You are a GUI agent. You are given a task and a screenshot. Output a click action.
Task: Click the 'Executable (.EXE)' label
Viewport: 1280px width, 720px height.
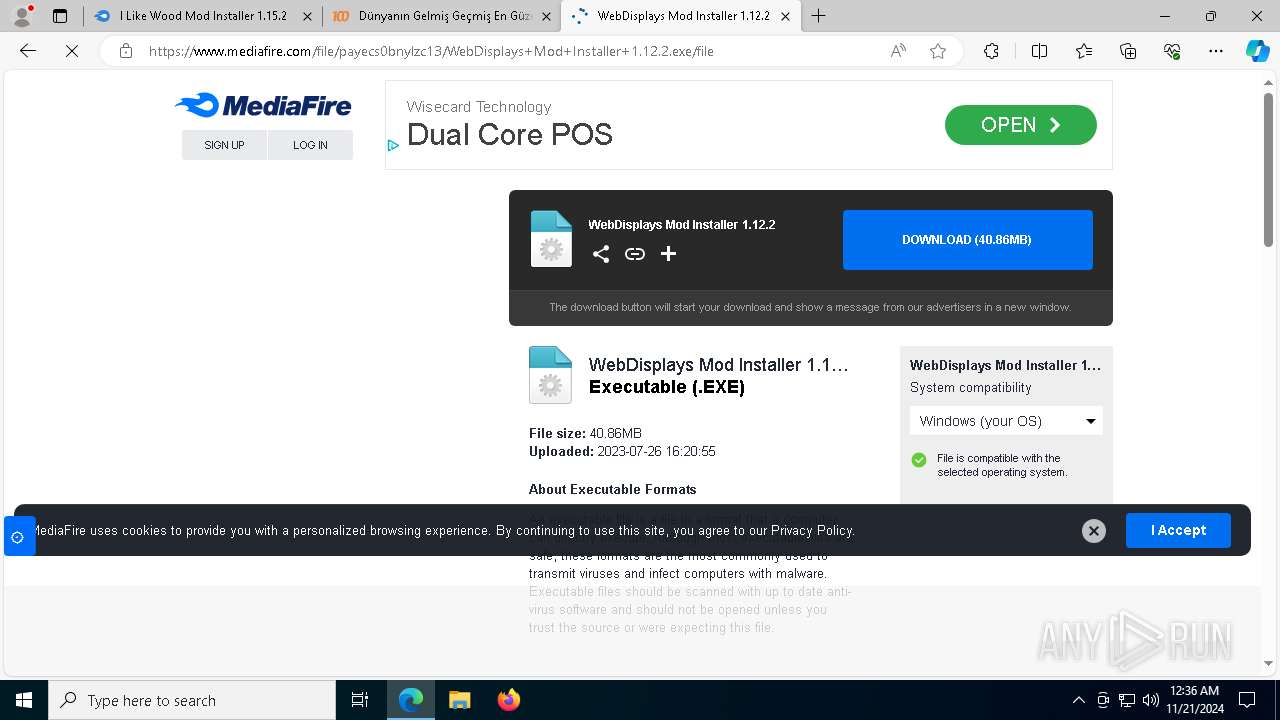(x=667, y=387)
